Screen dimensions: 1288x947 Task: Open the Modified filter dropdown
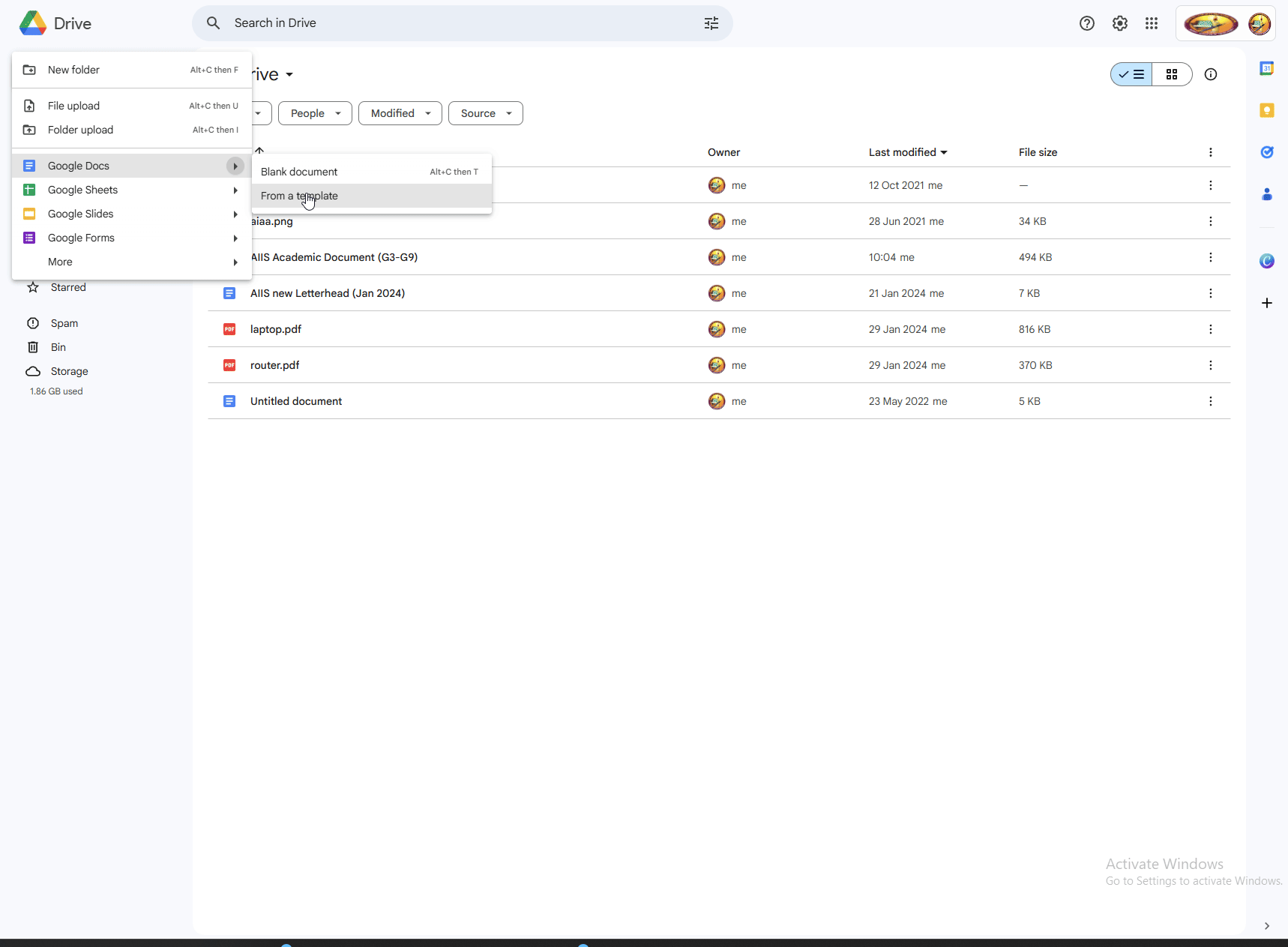(x=400, y=113)
